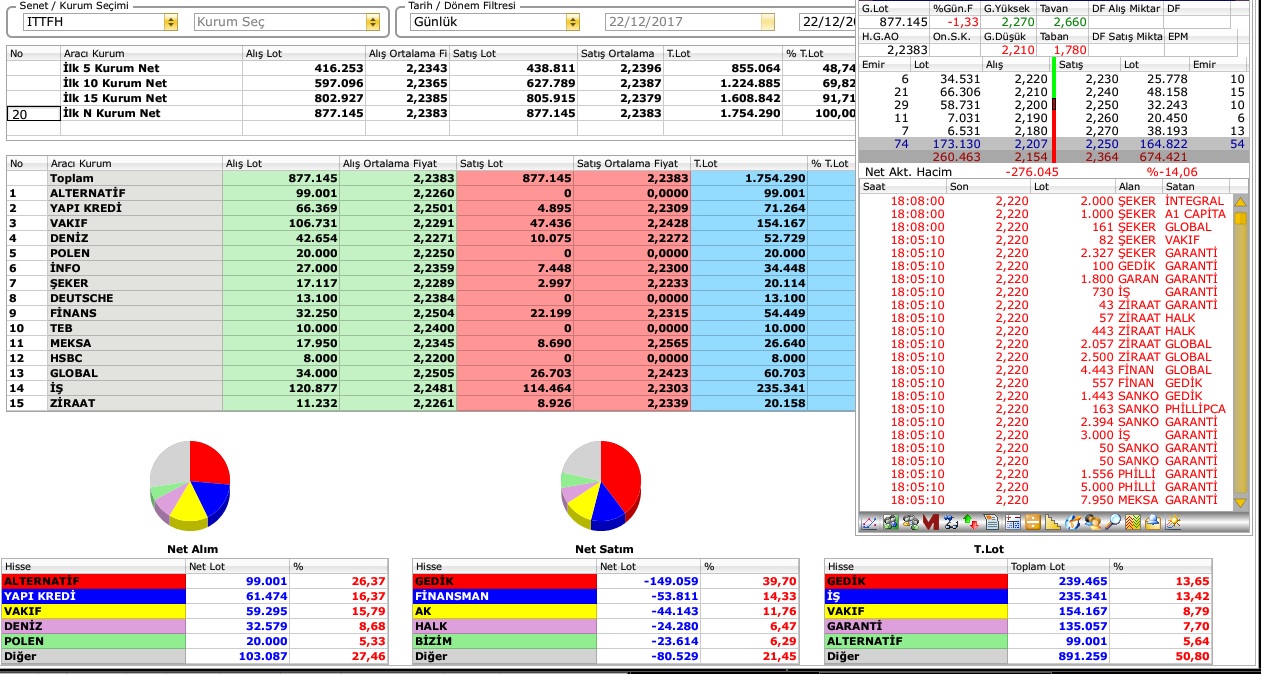Select the ALTERNATİF row in broker table

click(430, 193)
